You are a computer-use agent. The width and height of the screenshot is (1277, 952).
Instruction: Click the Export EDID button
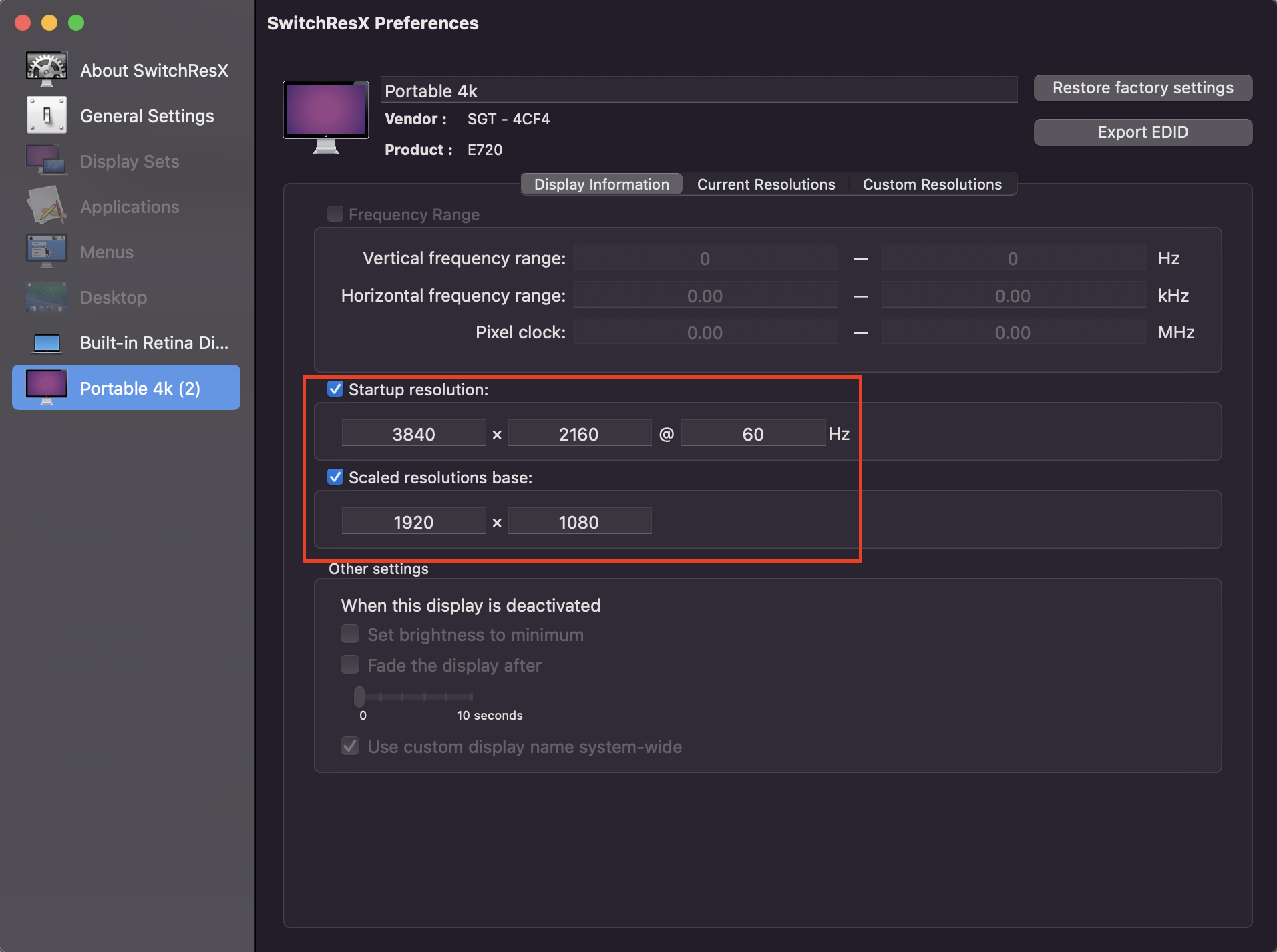[1142, 132]
